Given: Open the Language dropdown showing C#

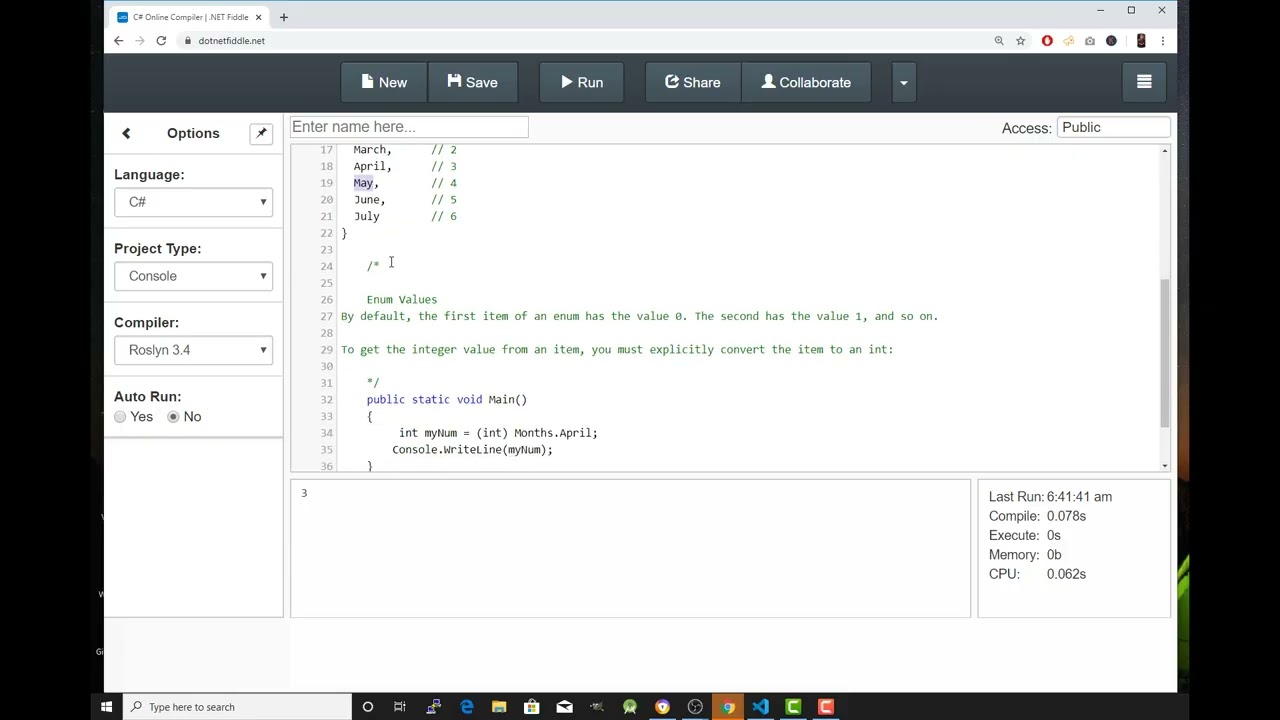Looking at the screenshot, I should coord(193,202).
